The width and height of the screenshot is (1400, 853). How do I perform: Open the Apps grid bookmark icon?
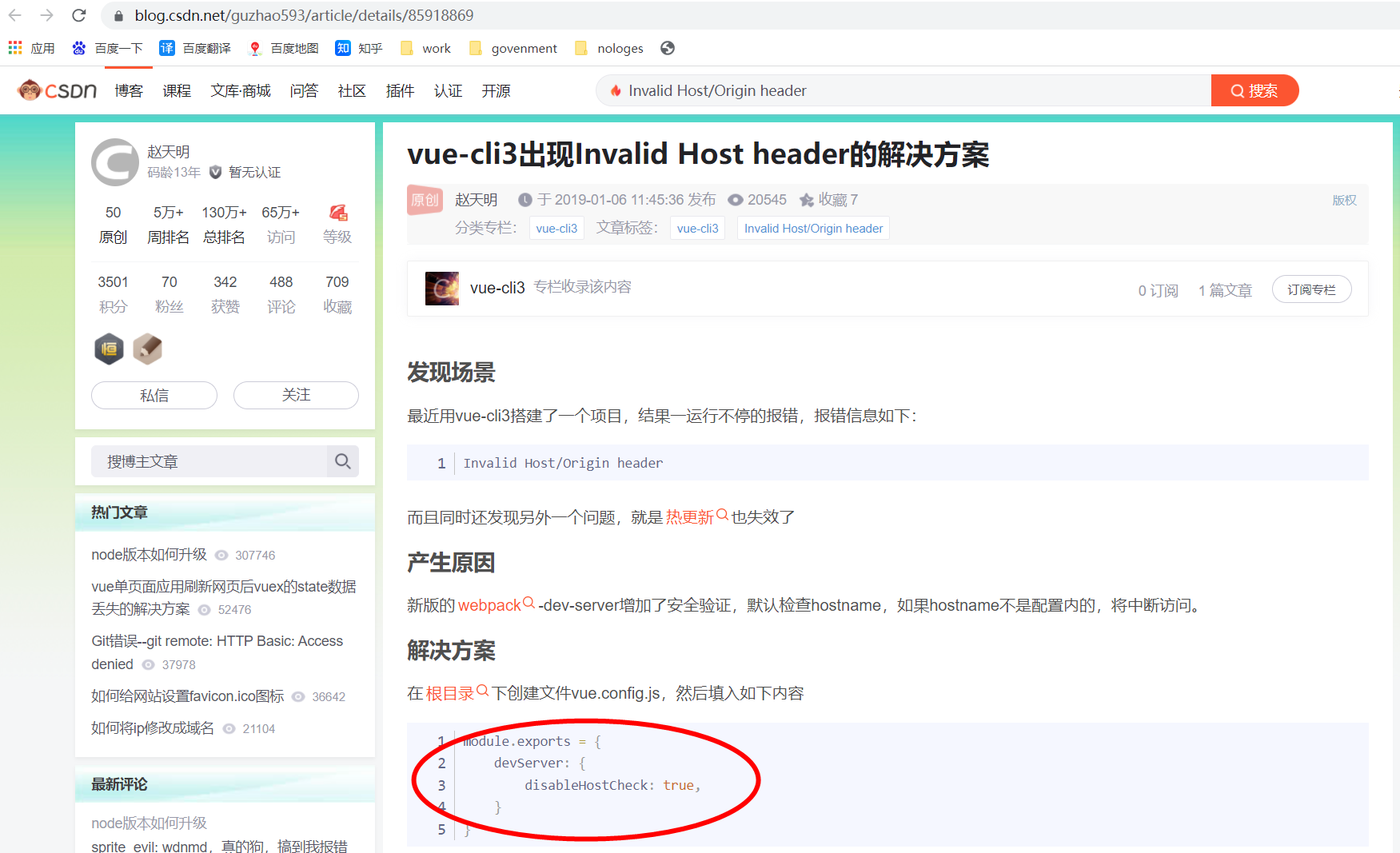point(15,48)
